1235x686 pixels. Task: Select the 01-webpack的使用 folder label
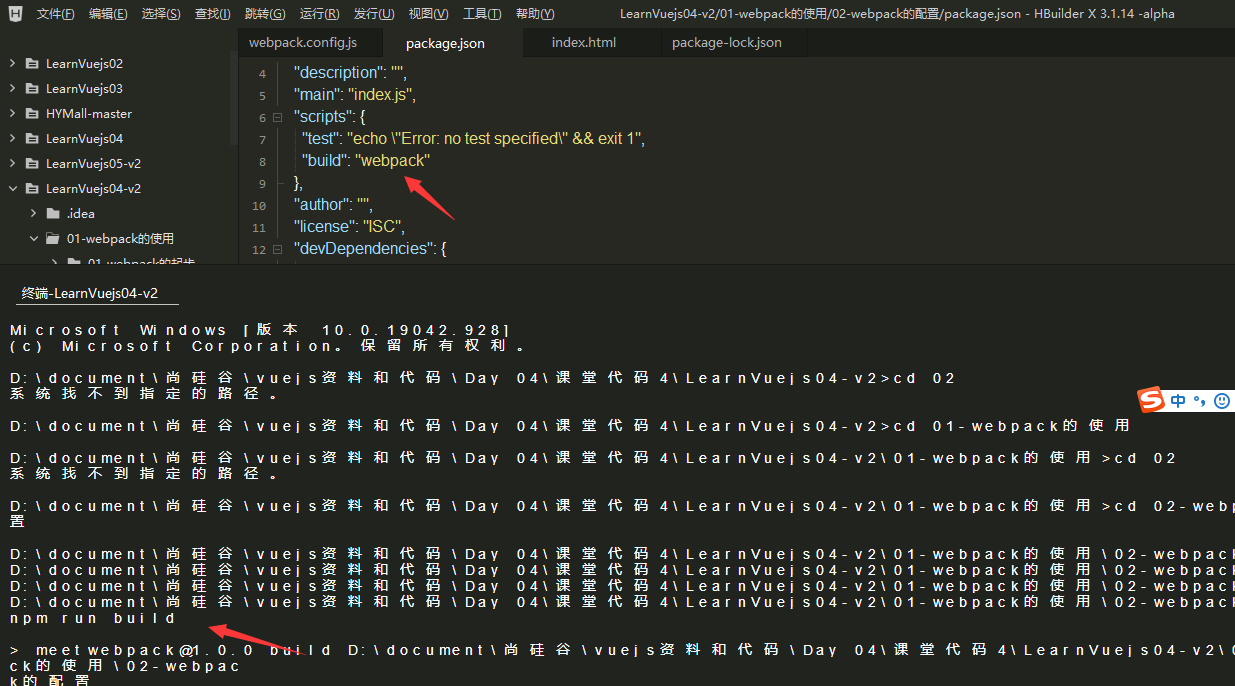[x=120, y=238]
